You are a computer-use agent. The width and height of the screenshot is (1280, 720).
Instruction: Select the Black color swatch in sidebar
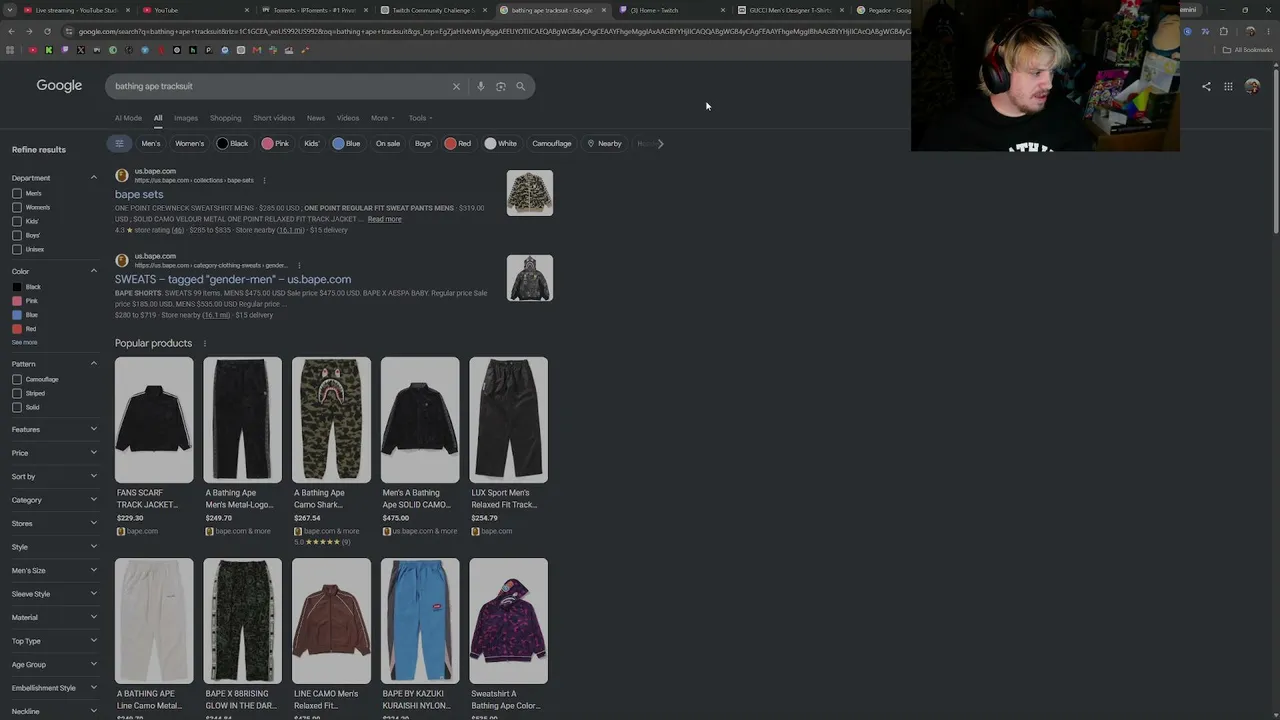click(x=17, y=287)
